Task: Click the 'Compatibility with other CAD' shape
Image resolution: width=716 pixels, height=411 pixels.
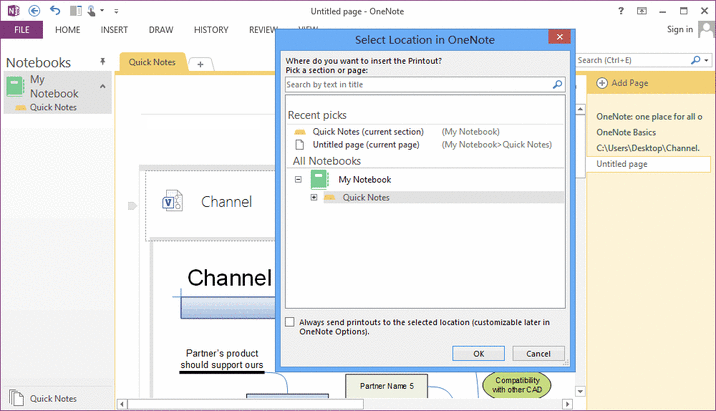Action: pyautogui.click(x=517, y=385)
